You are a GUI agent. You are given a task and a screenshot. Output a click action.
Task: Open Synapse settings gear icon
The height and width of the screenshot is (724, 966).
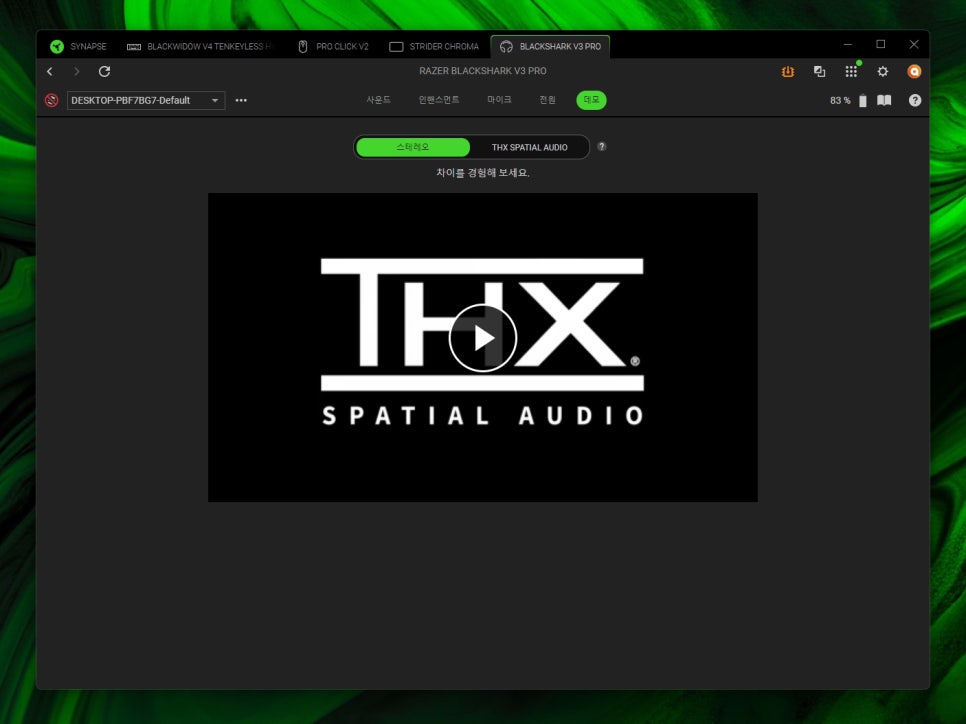pyautogui.click(x=883, y=72)
